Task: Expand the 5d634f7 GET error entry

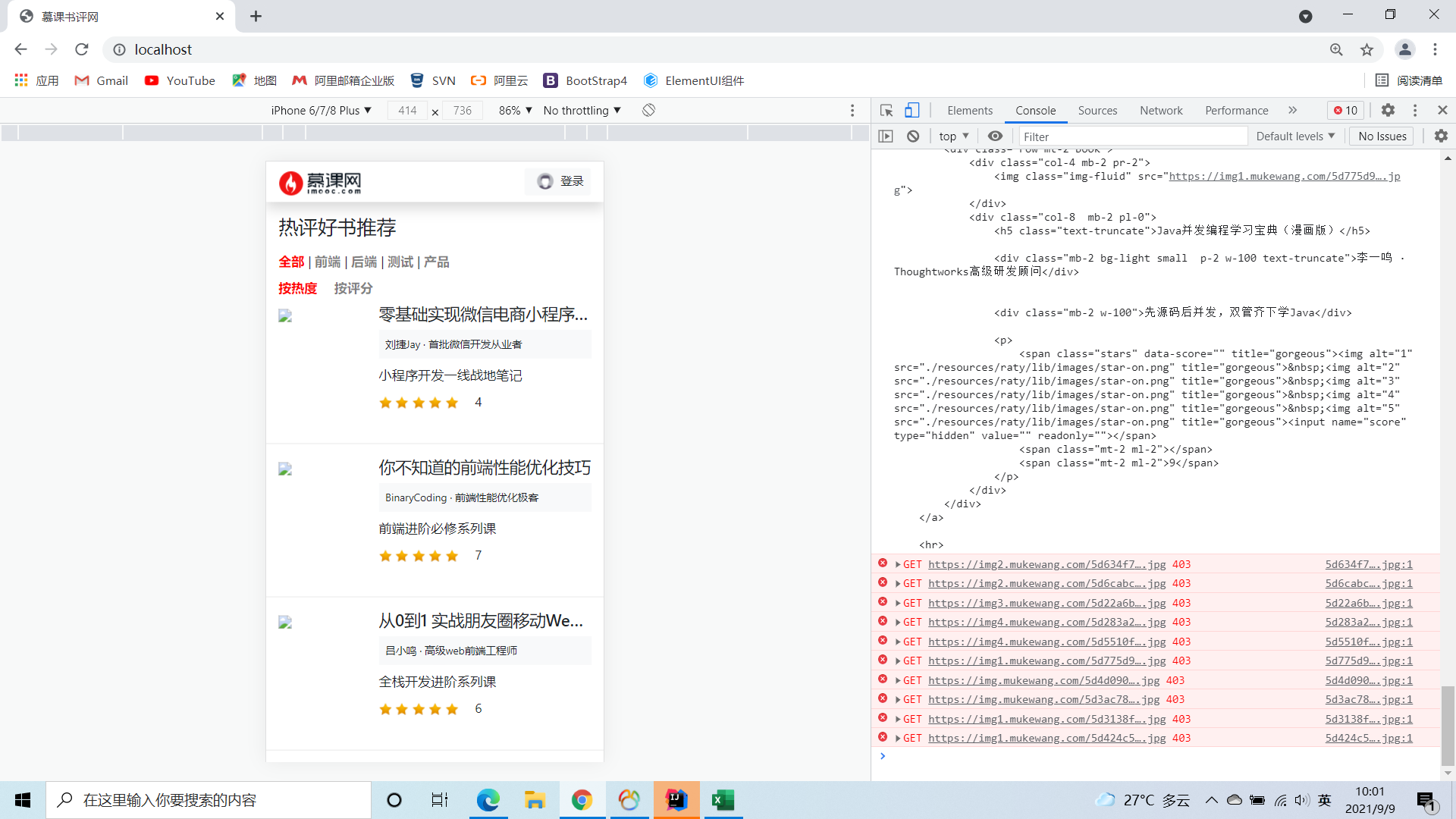Action: tap(898, 564)
